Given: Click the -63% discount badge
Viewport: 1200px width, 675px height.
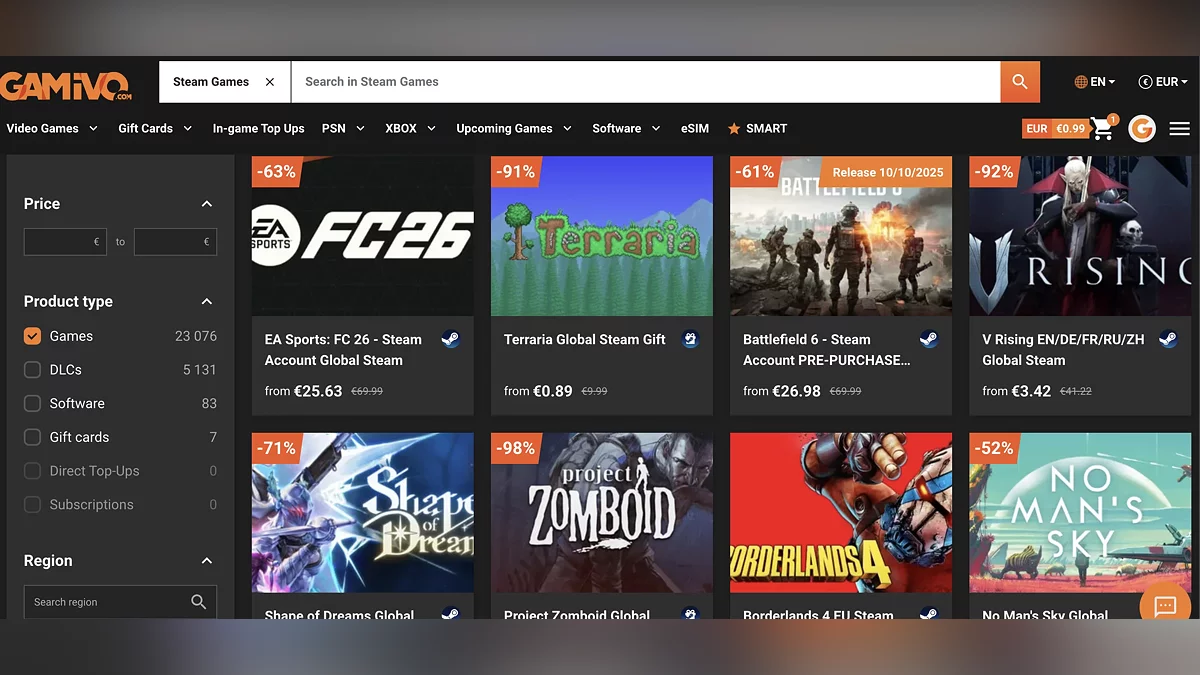Looking at the screenshot, I should point(276,172).
